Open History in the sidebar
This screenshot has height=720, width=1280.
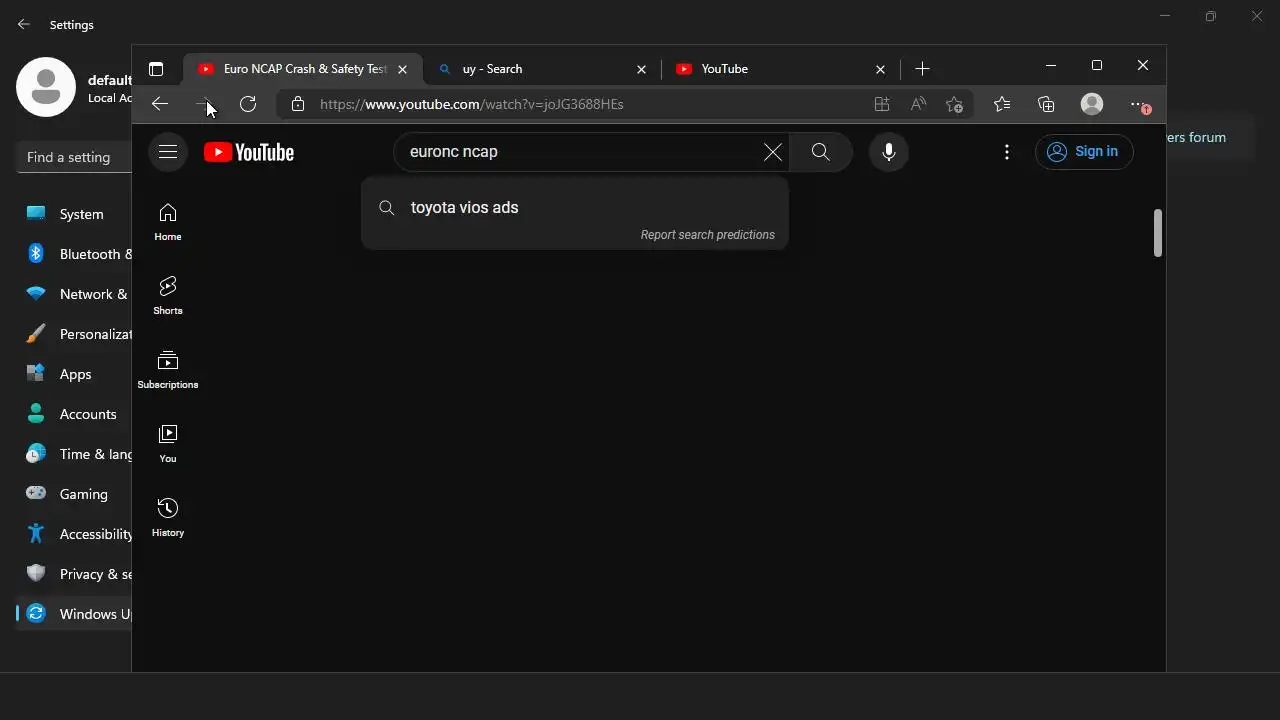pos(168,518)
